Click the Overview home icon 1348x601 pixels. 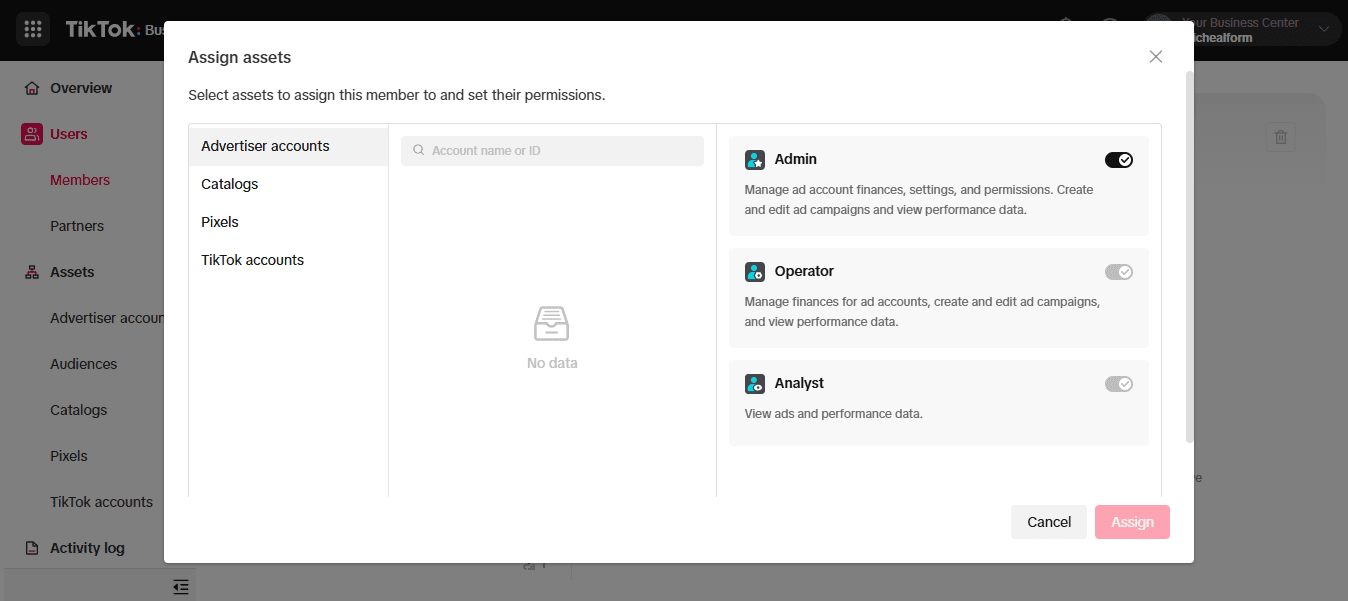32,88
